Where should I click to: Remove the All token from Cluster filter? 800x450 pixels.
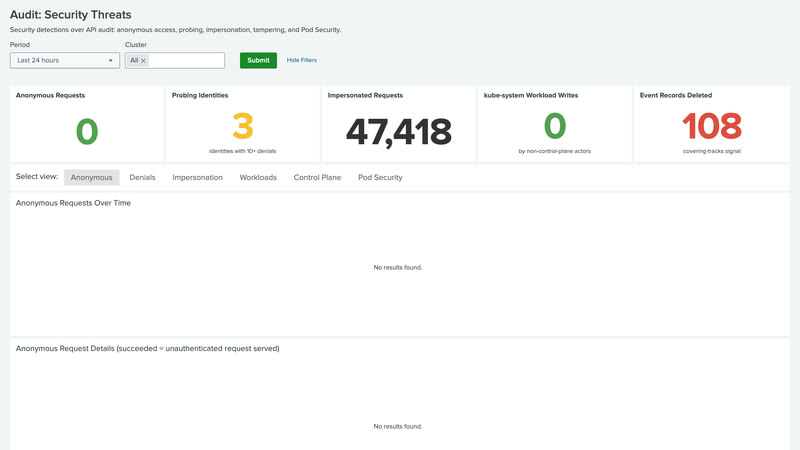[x=143, y=61]
